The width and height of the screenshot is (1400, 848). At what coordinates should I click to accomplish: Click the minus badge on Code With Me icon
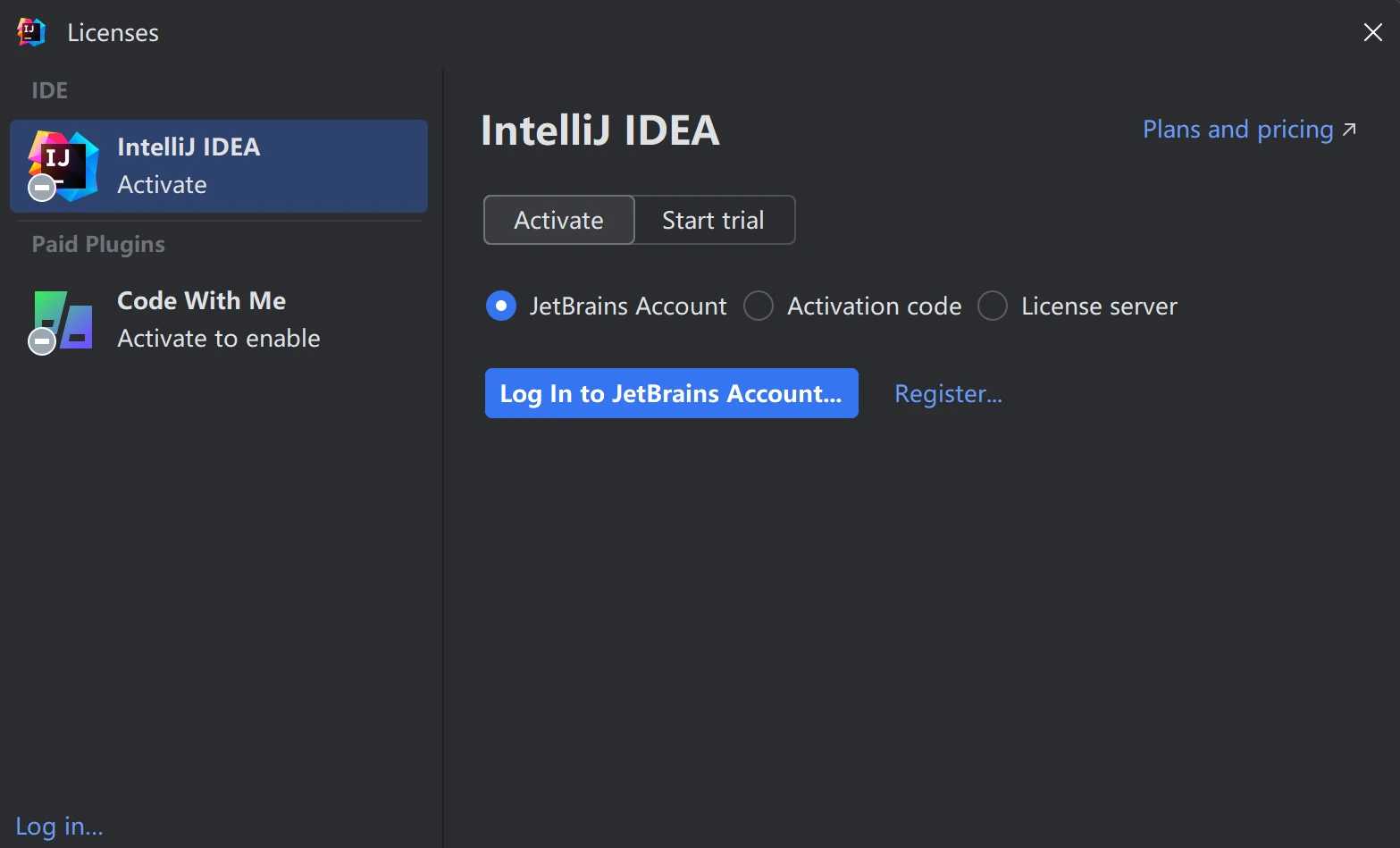click(42, 341)
